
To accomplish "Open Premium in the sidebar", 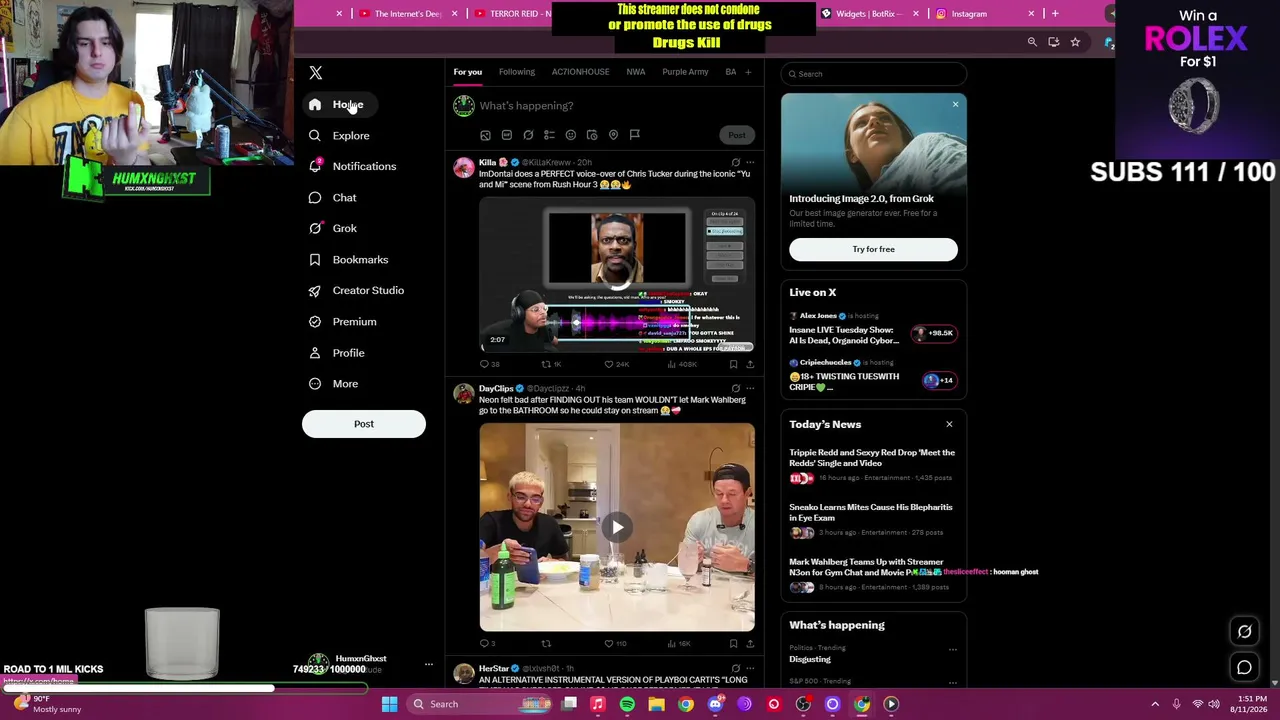I will pyautogui.click(x=342, y=322).
